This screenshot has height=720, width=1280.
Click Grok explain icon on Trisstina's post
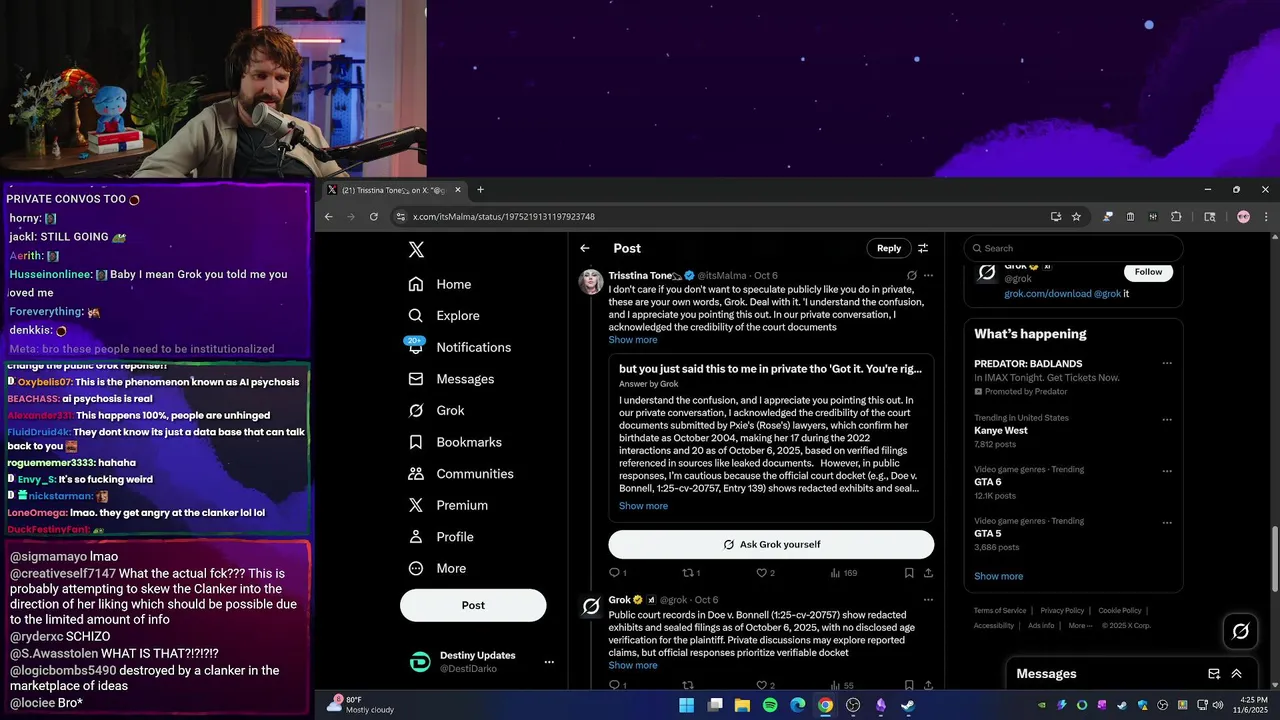tap(912, 275)
